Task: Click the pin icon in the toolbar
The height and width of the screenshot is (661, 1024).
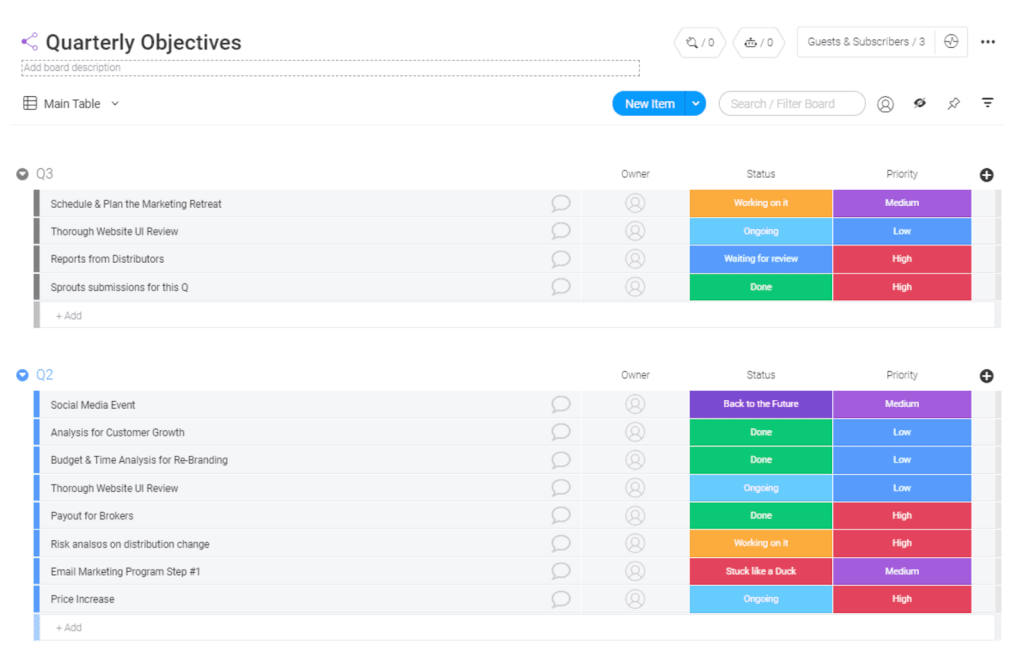Action: [x=953, y=103]
